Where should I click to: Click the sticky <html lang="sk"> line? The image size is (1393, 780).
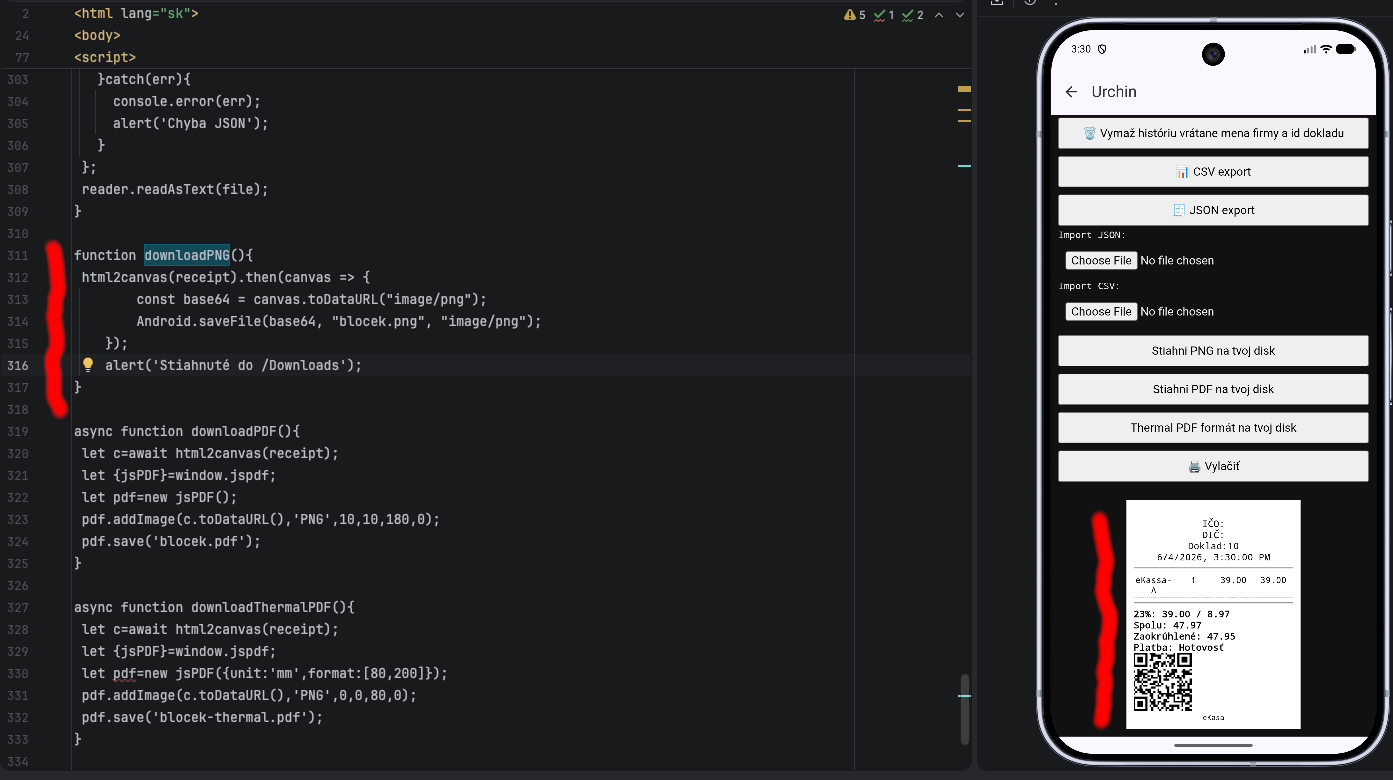[x=136, y=14]
